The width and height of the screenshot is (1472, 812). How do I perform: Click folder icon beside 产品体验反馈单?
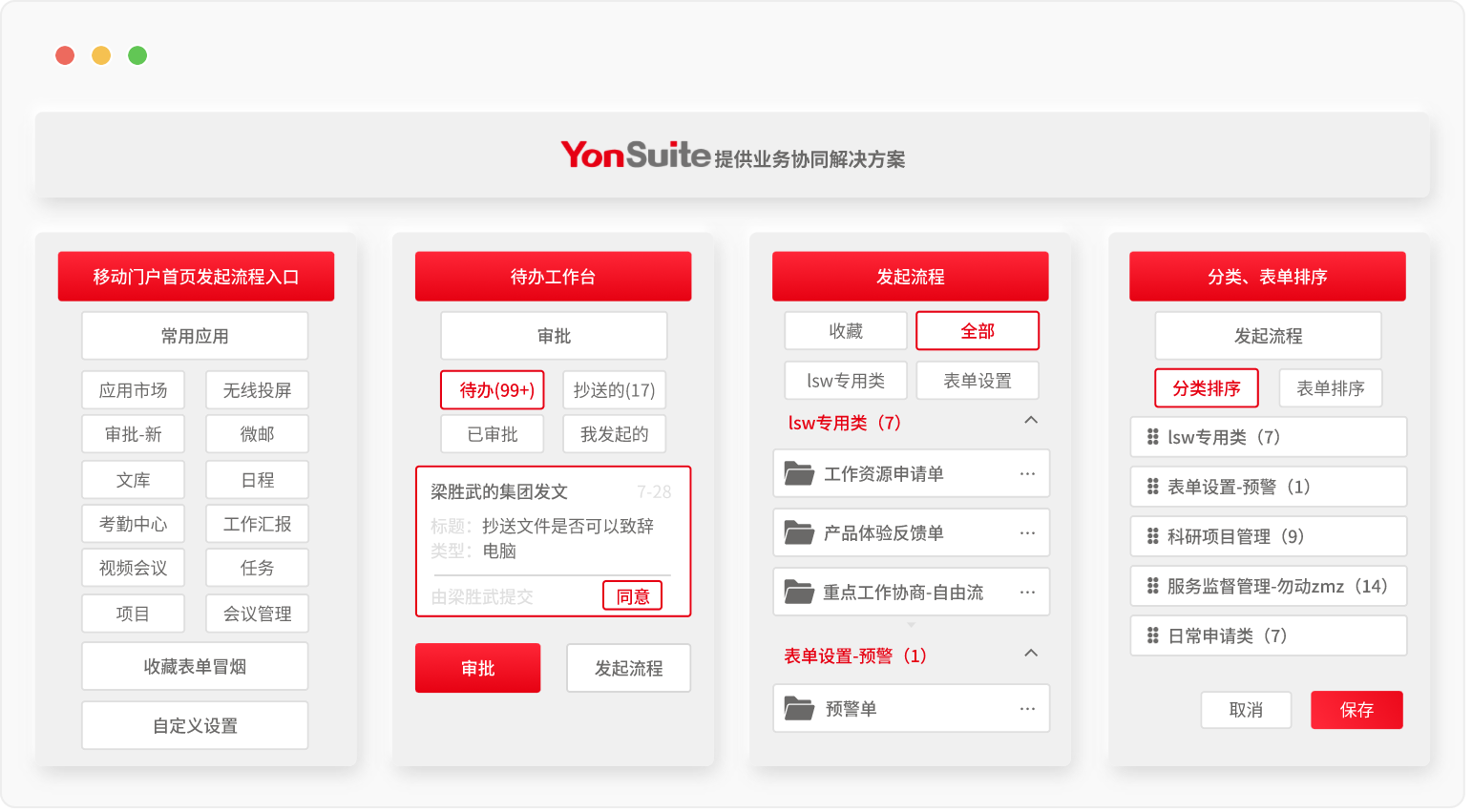(x=798, y=532)
